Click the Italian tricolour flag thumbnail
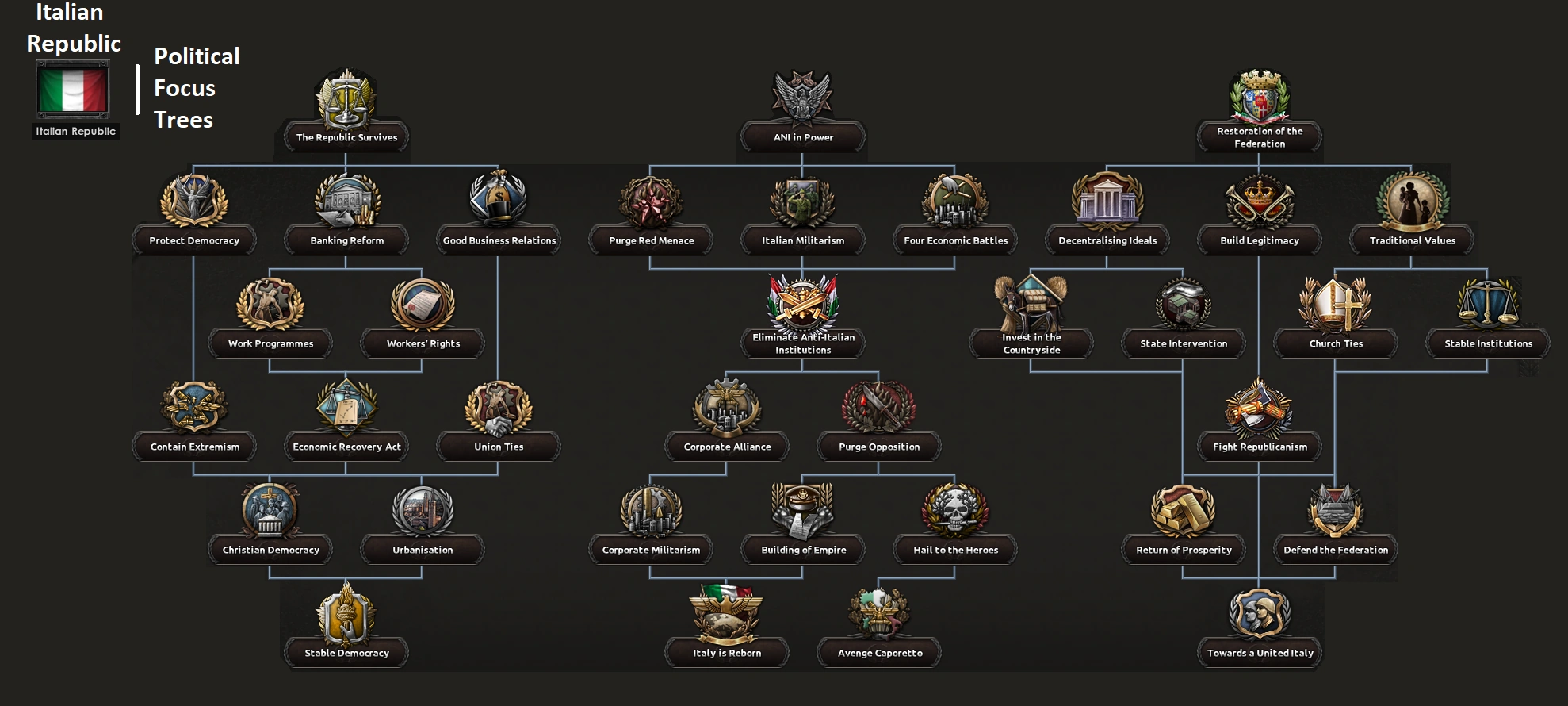1568x706 pixels. (73, 90)
